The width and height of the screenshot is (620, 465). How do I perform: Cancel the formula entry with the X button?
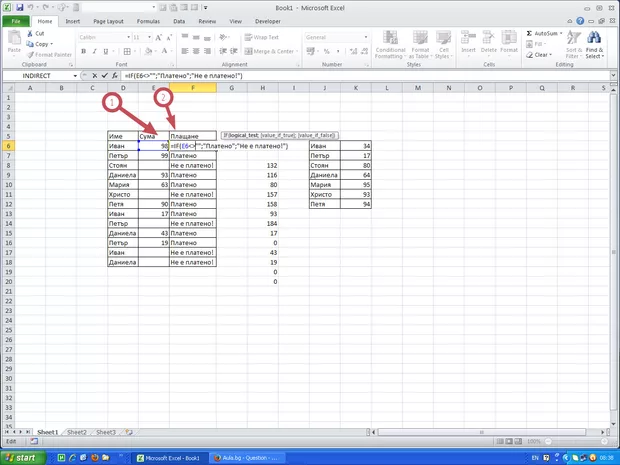[93, 76]
